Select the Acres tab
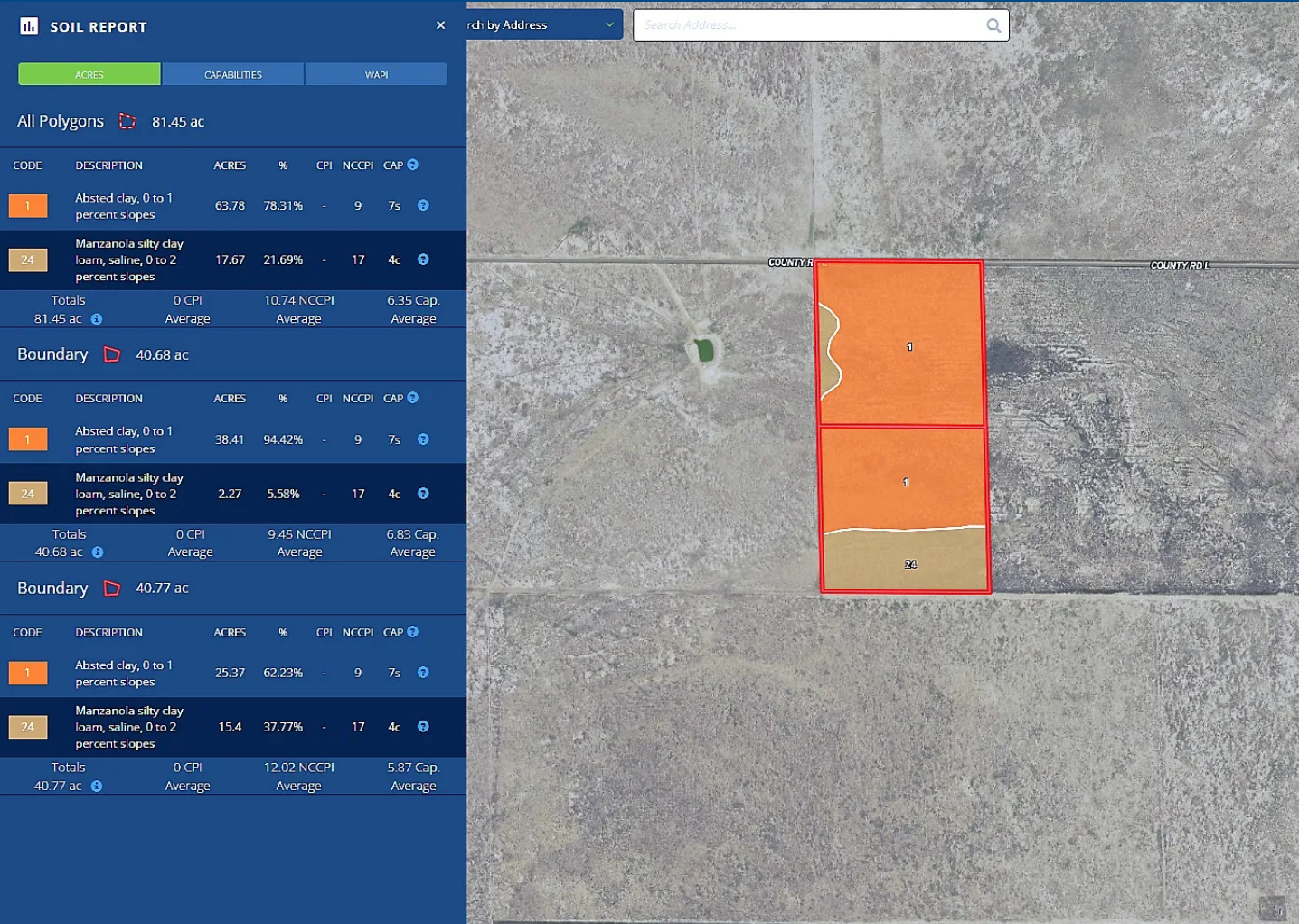The height and width of the screenshot is (924, 1299). click(x=89, y=74)
